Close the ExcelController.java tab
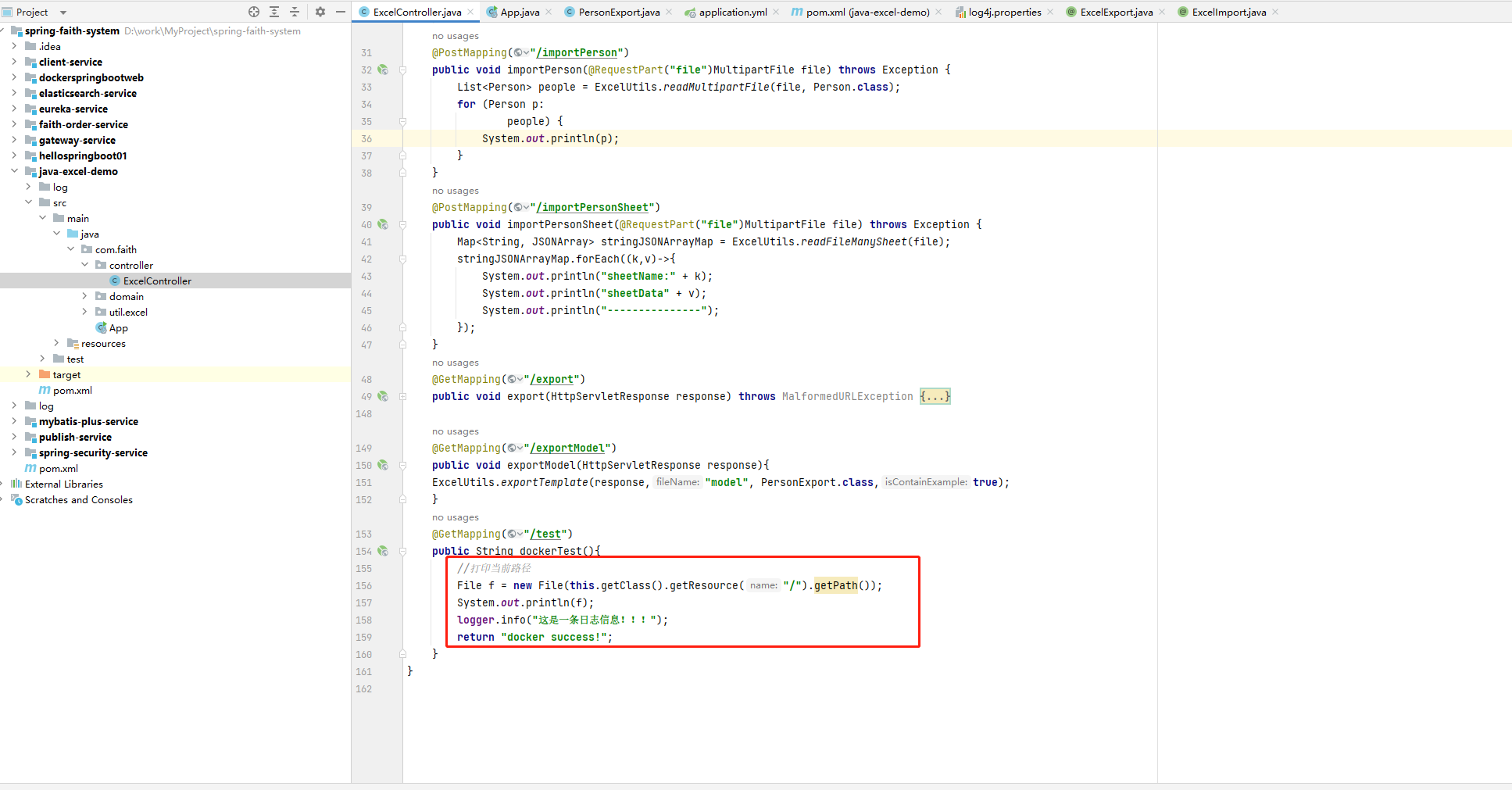1512x790 pixels. click(470, 12)
